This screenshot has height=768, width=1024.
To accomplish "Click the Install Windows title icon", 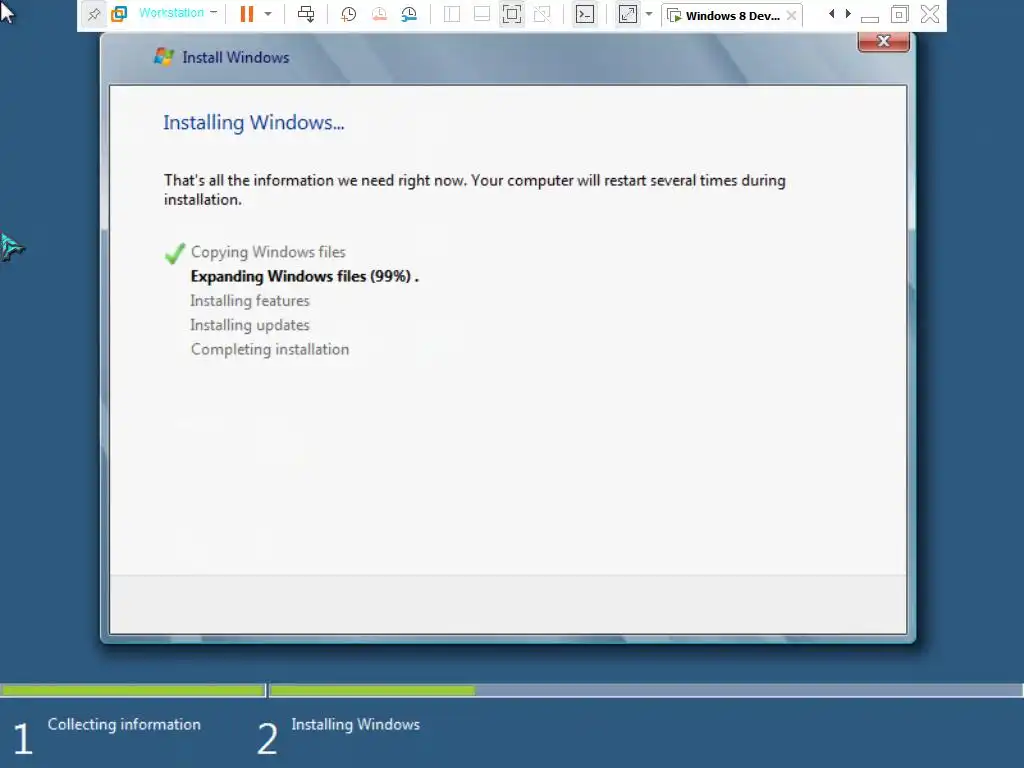I will coord(163,57).
